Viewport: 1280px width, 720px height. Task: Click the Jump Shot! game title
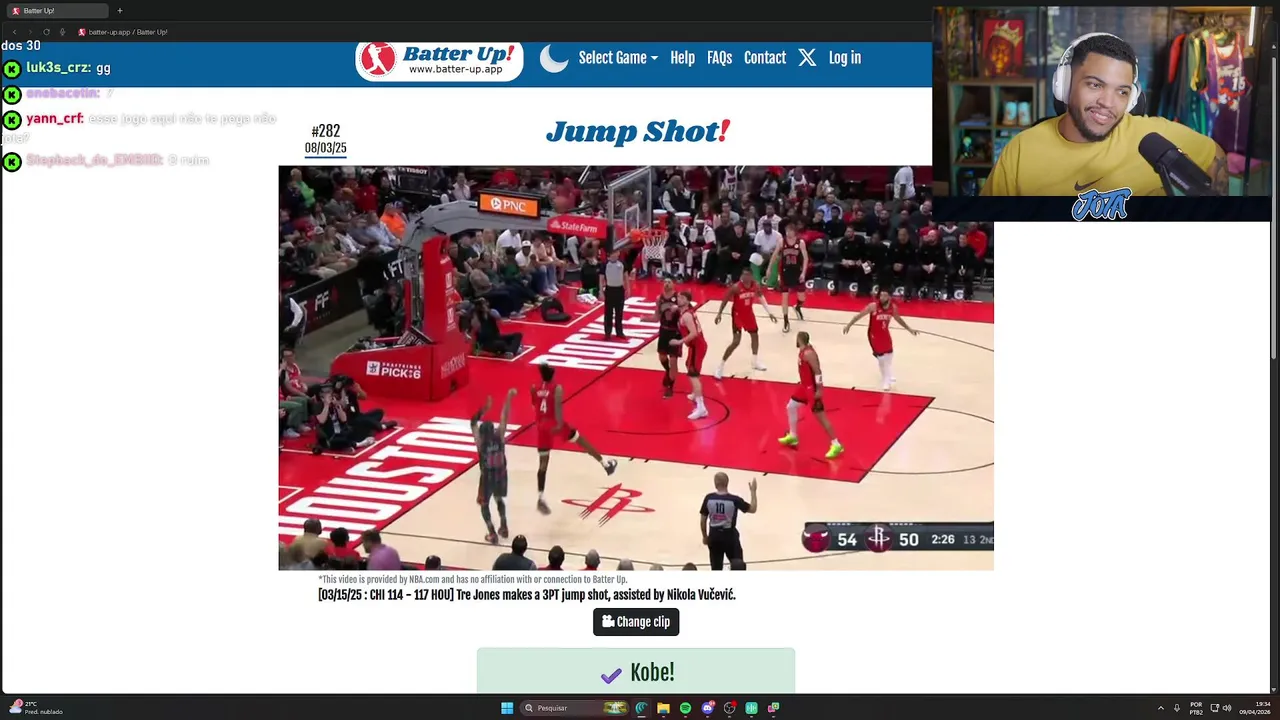[638, 132]
